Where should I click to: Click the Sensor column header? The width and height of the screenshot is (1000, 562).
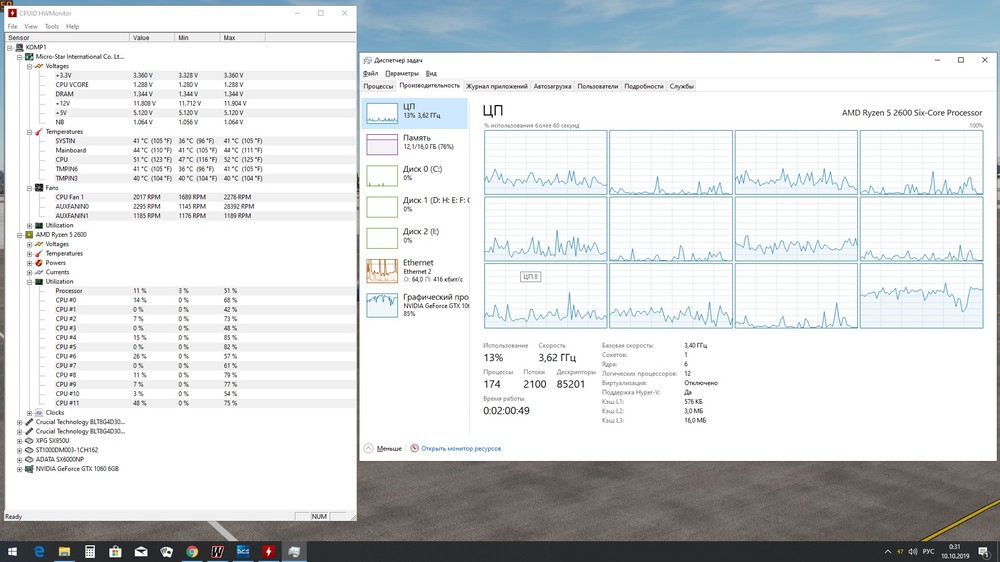pyautogui.click(x=67, y=38)
